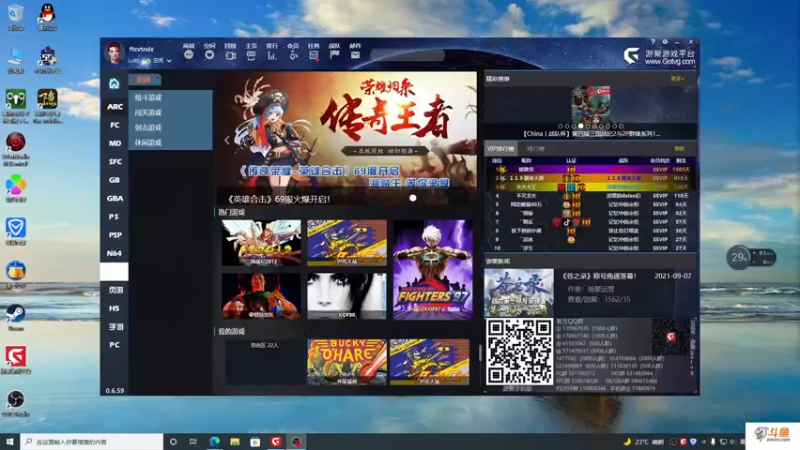
Task: Open 格斗游戏 fighting games category
Action: [171, 97]
